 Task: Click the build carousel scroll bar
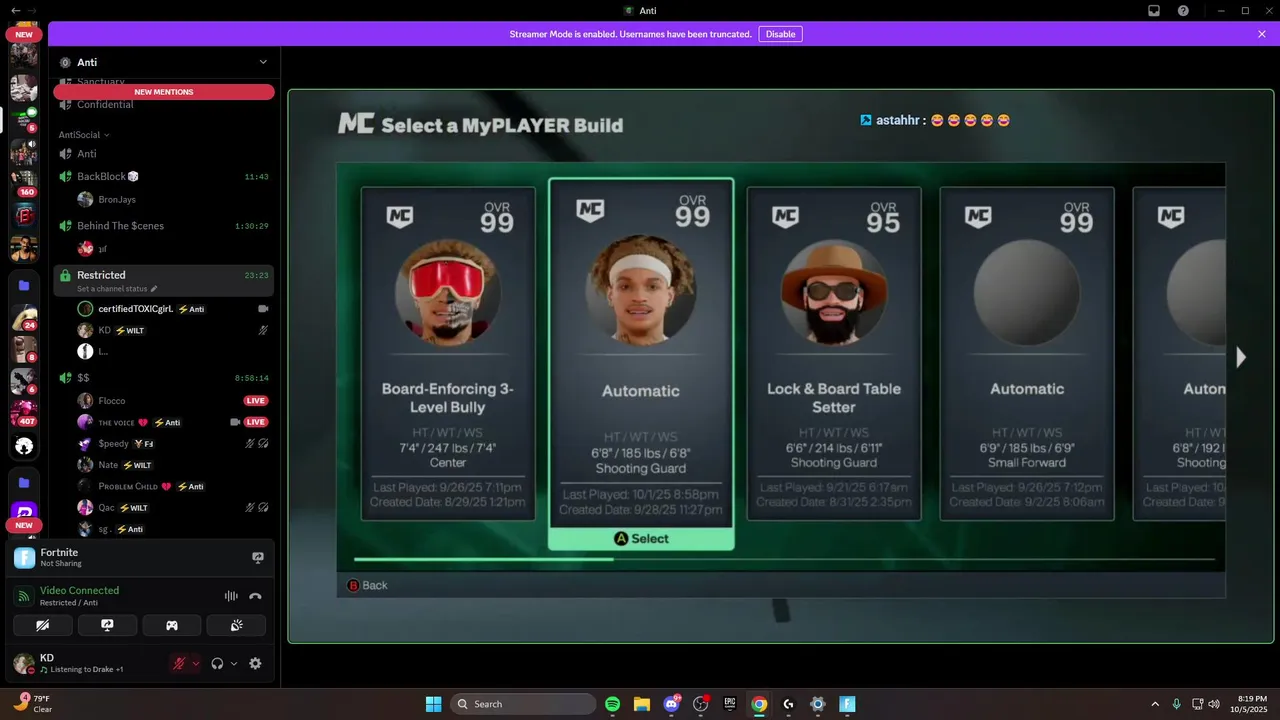[785, 559]
